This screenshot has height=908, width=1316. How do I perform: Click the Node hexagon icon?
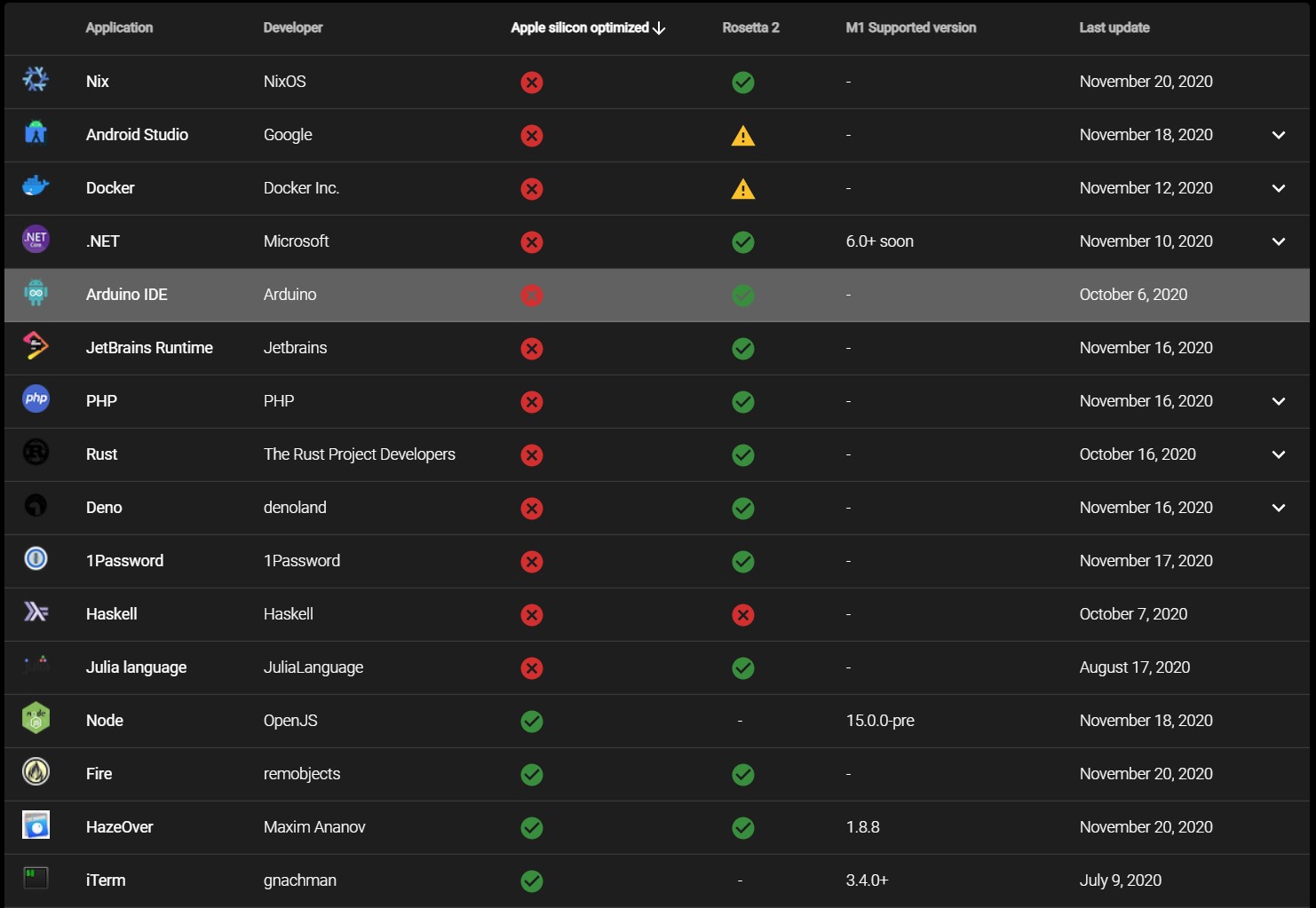[x=36, y=719]
